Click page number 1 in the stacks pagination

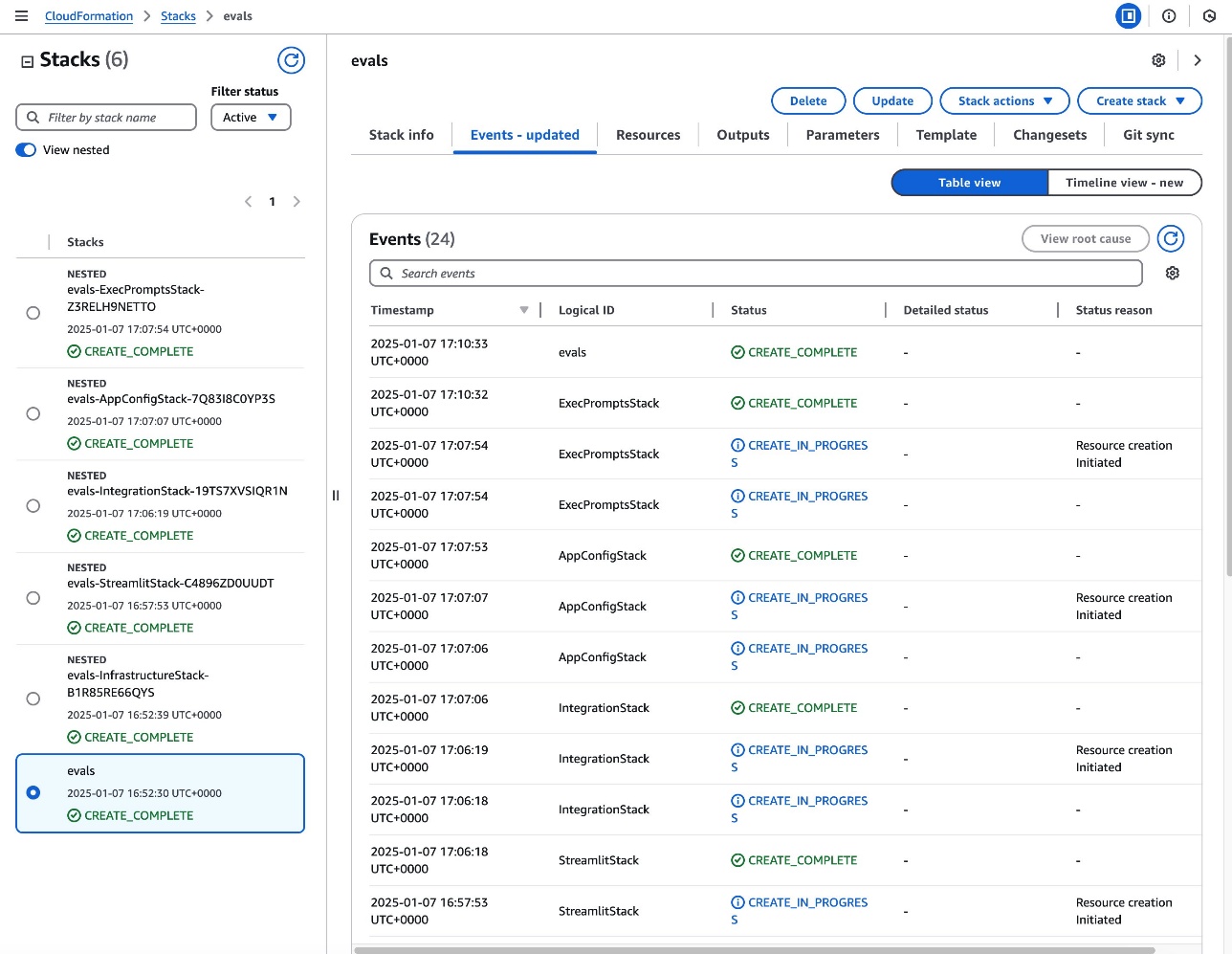pyautogui.click(x=273, y=201)
